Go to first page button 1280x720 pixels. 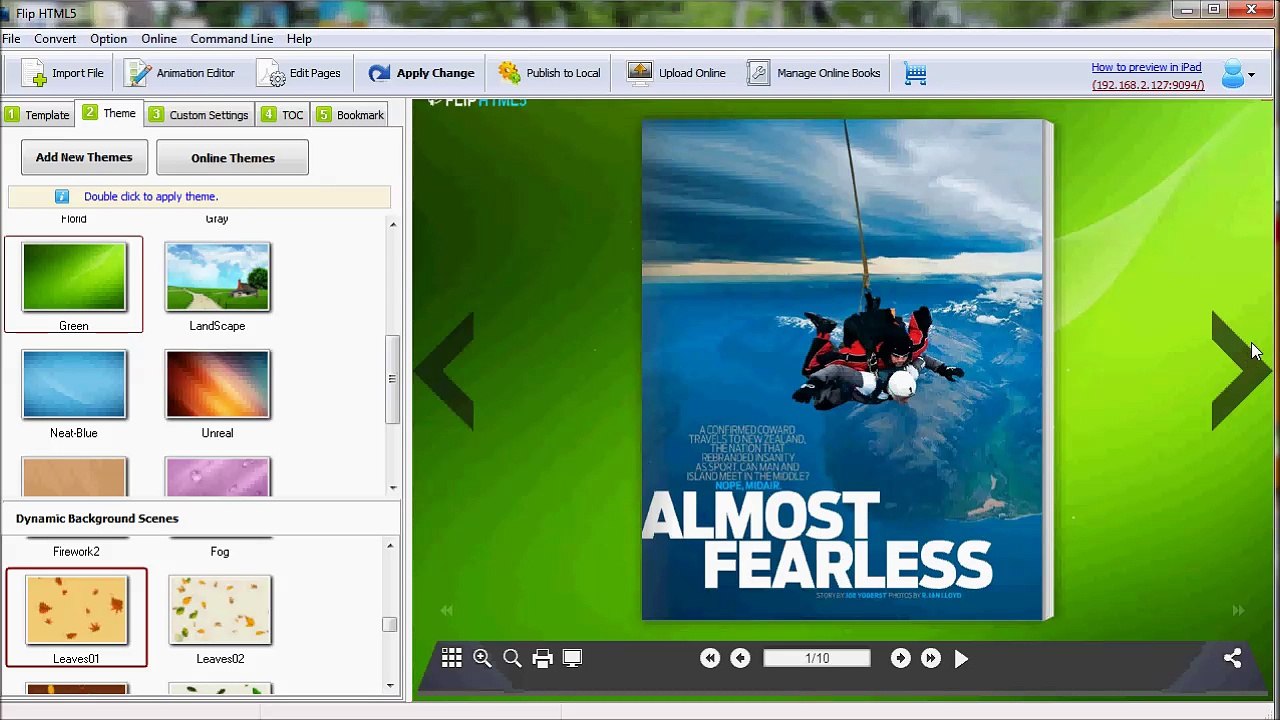click(x=710, y=658)
